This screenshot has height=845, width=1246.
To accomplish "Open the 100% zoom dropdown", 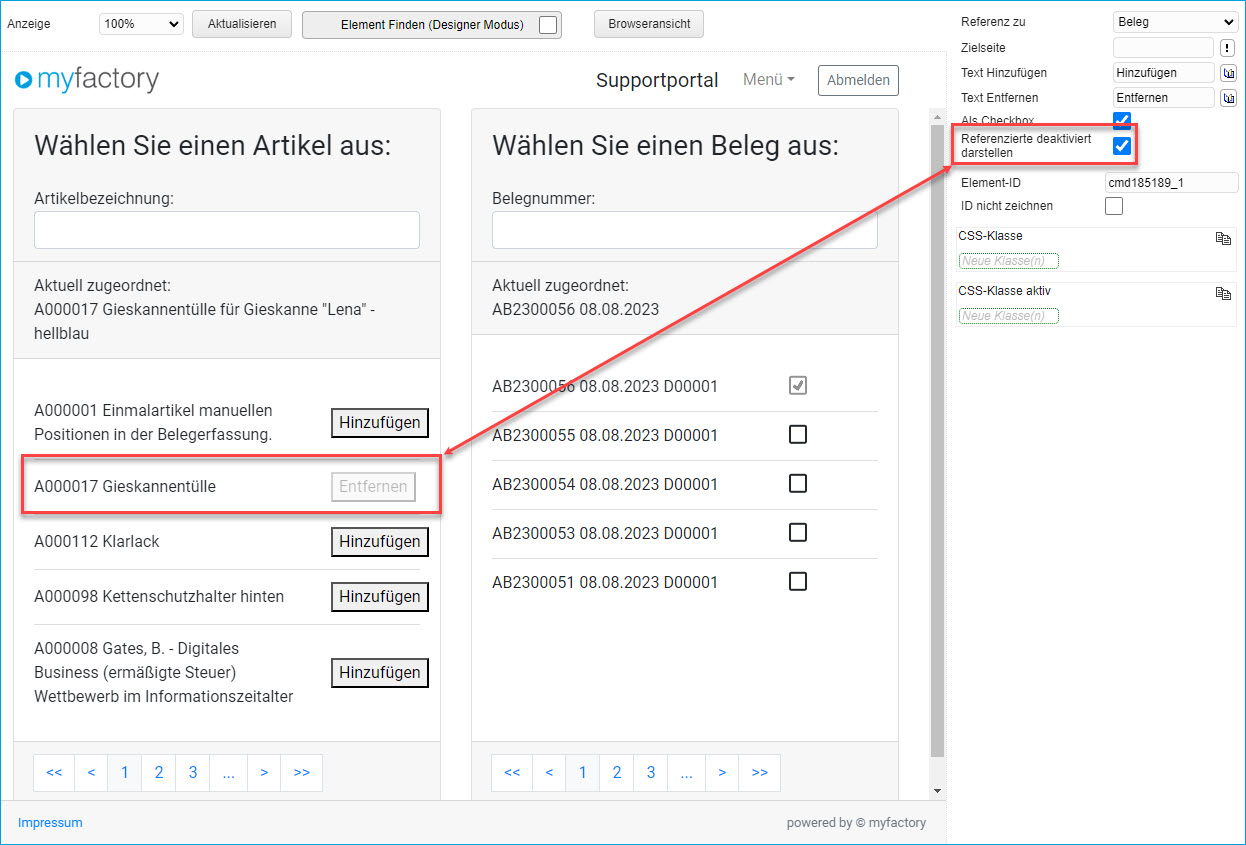I will coord(141,24).
